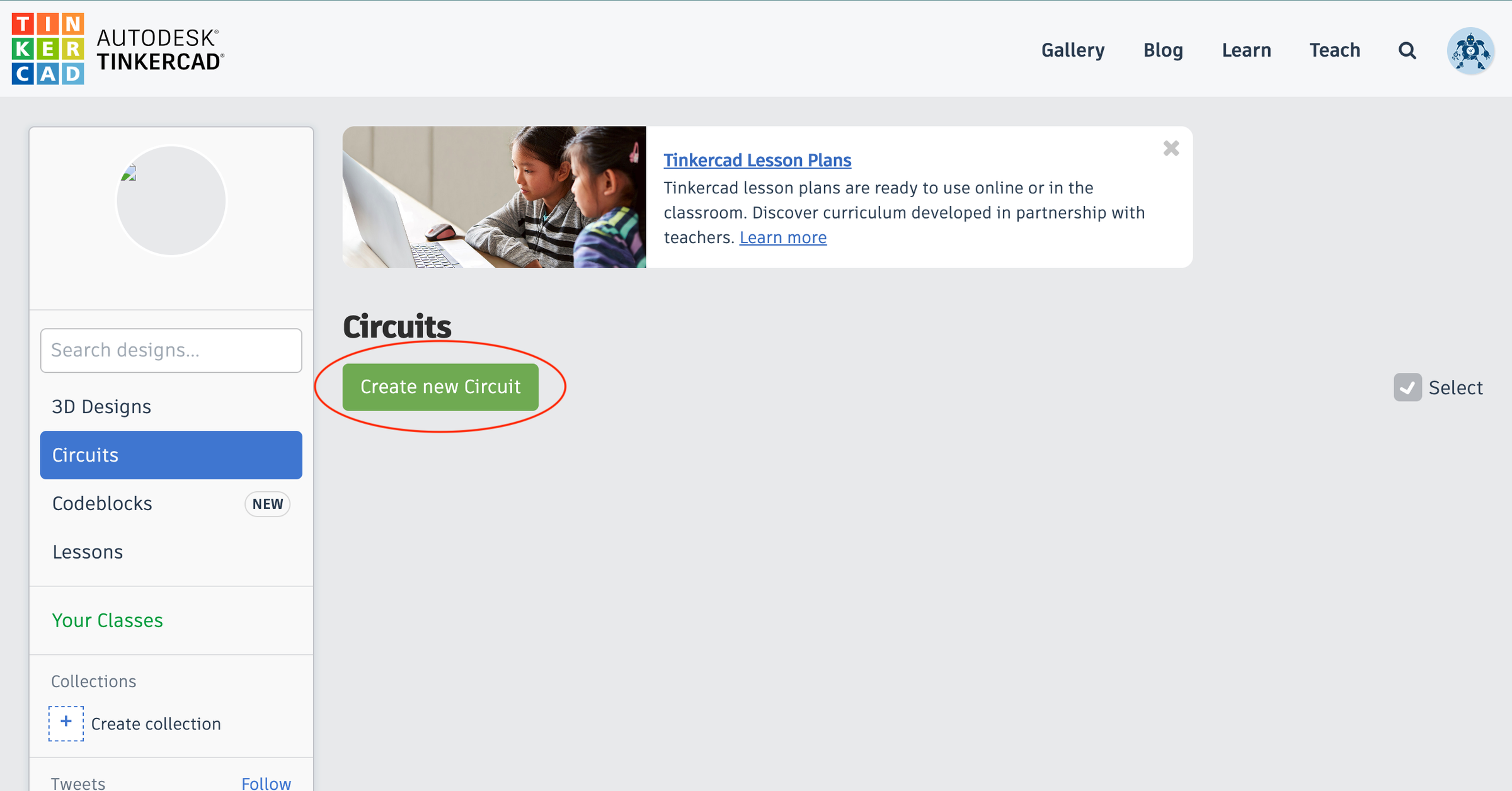Click the broken profile picture placeholder

point(171,200)
